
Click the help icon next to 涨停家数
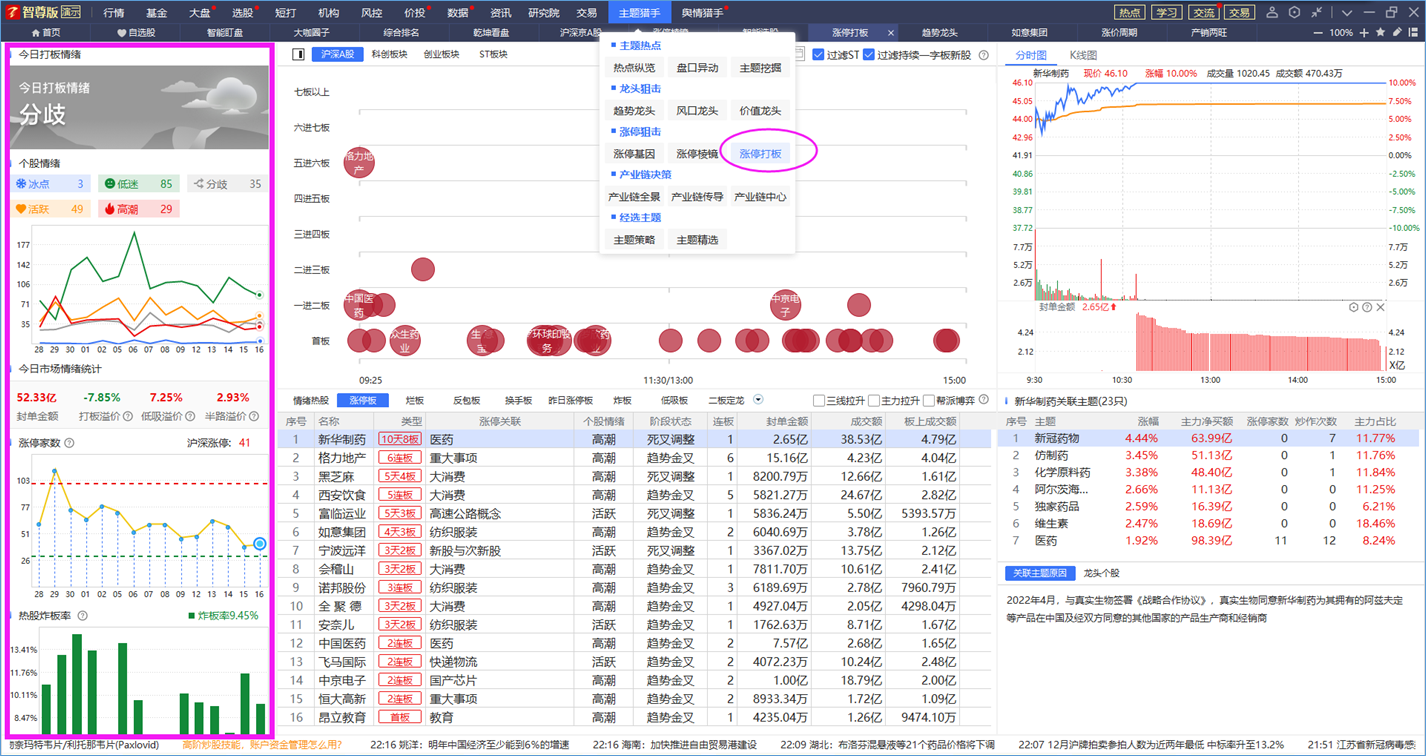click(x=70, y=442)
